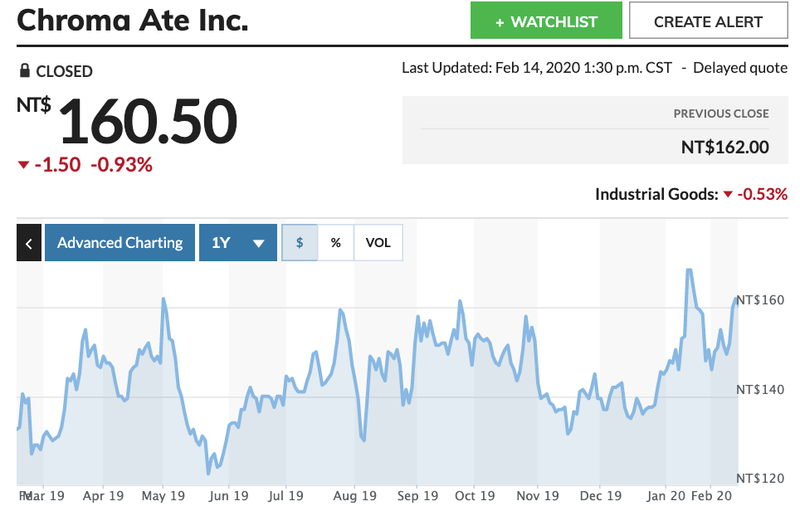Image resolution: width=800 pixels, height=510 pixels.
Task: Select the Chroma Ate Inc. heading
Action: 133,20
